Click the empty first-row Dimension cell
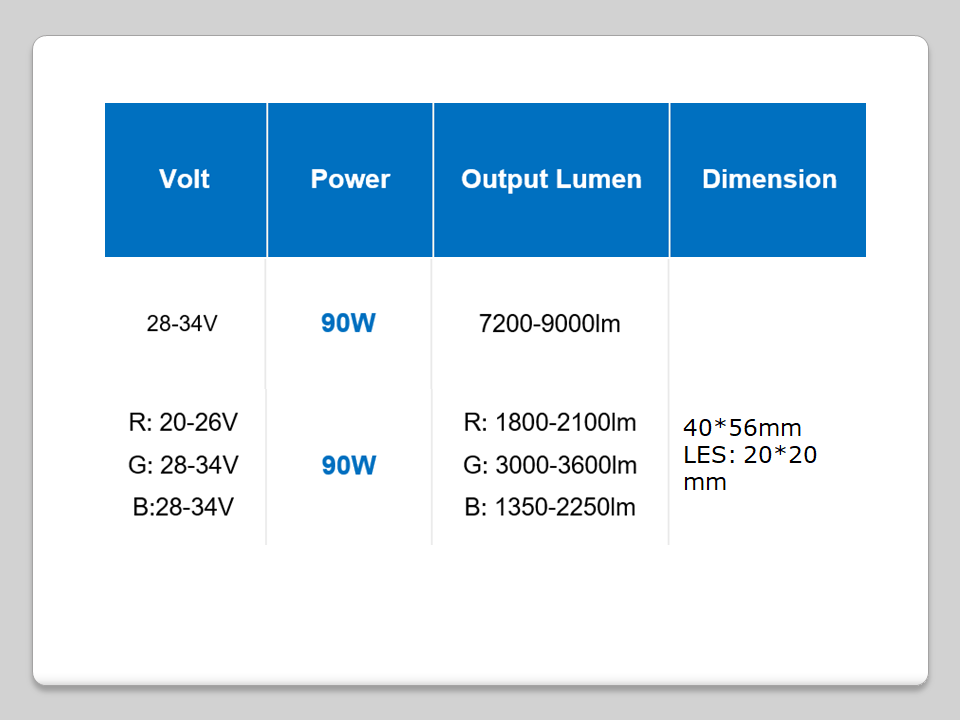Viewport: 960px width, 720px height. point(768,324)
